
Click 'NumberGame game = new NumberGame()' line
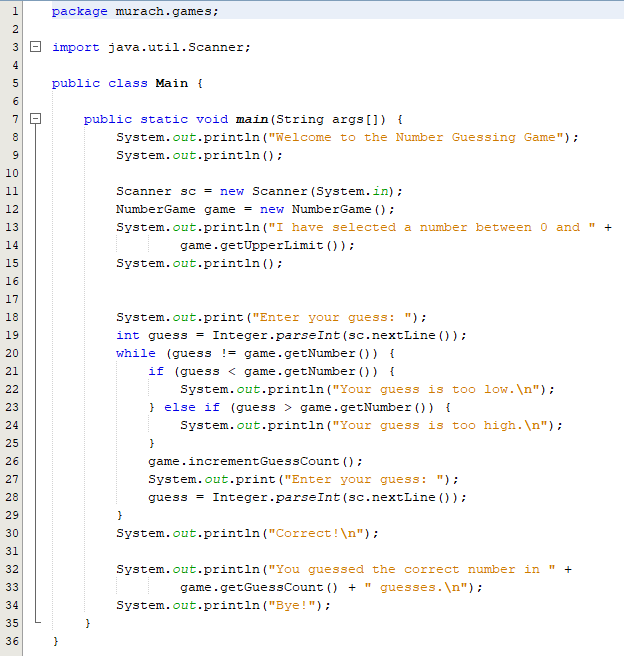255,210
